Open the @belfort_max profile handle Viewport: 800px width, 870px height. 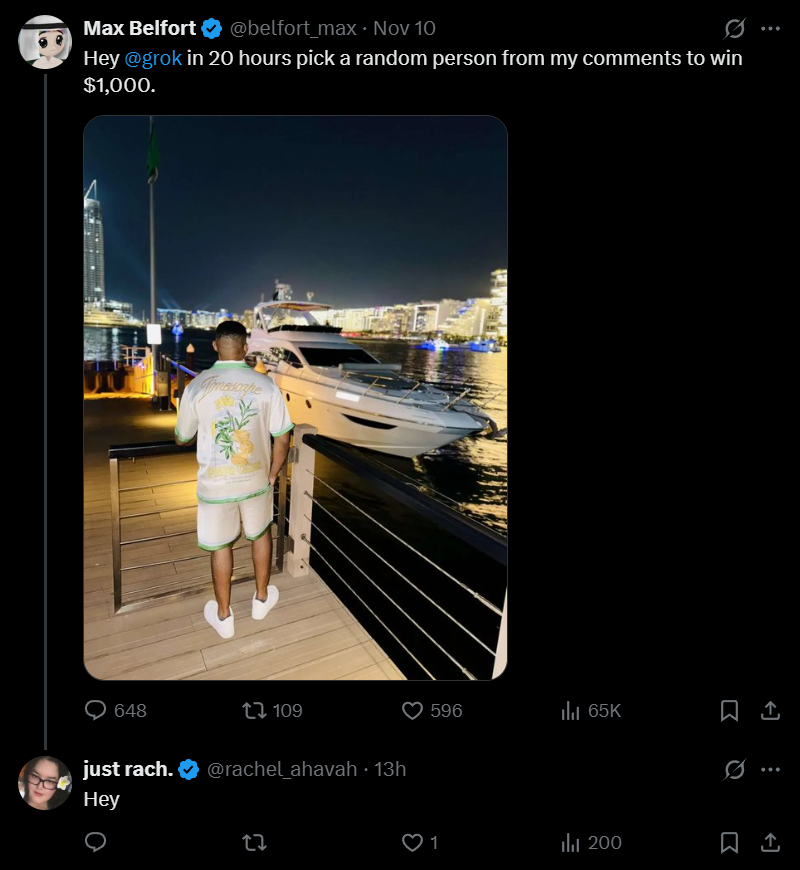pyautogui.click(x=293, y=28)
